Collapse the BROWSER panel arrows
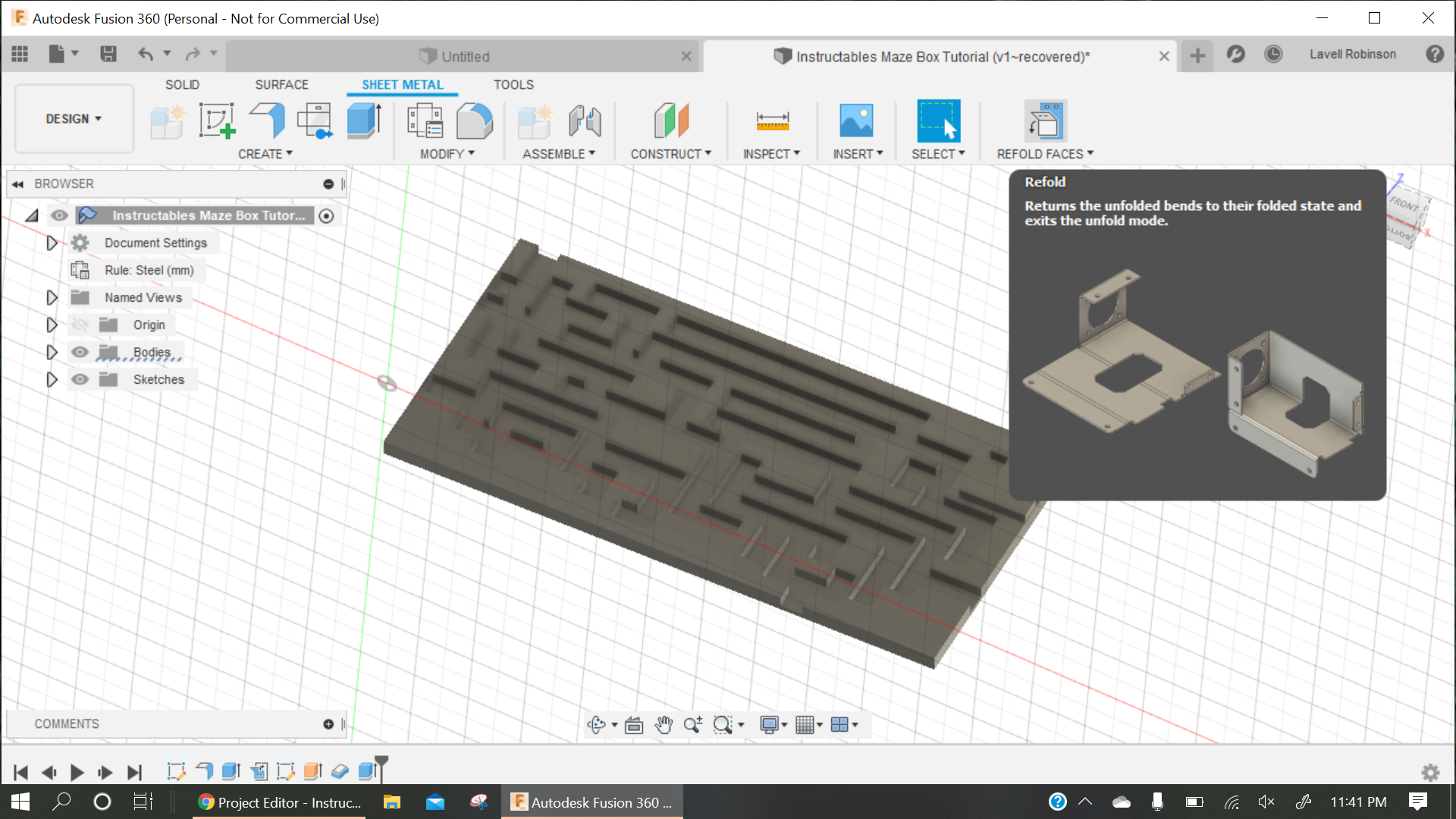 pyautogui.click(x=17, y=184)
